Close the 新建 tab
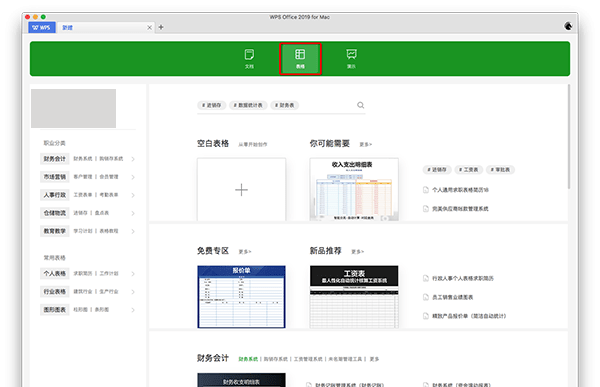This screenshot has width=600, height=387. [149, 28]
